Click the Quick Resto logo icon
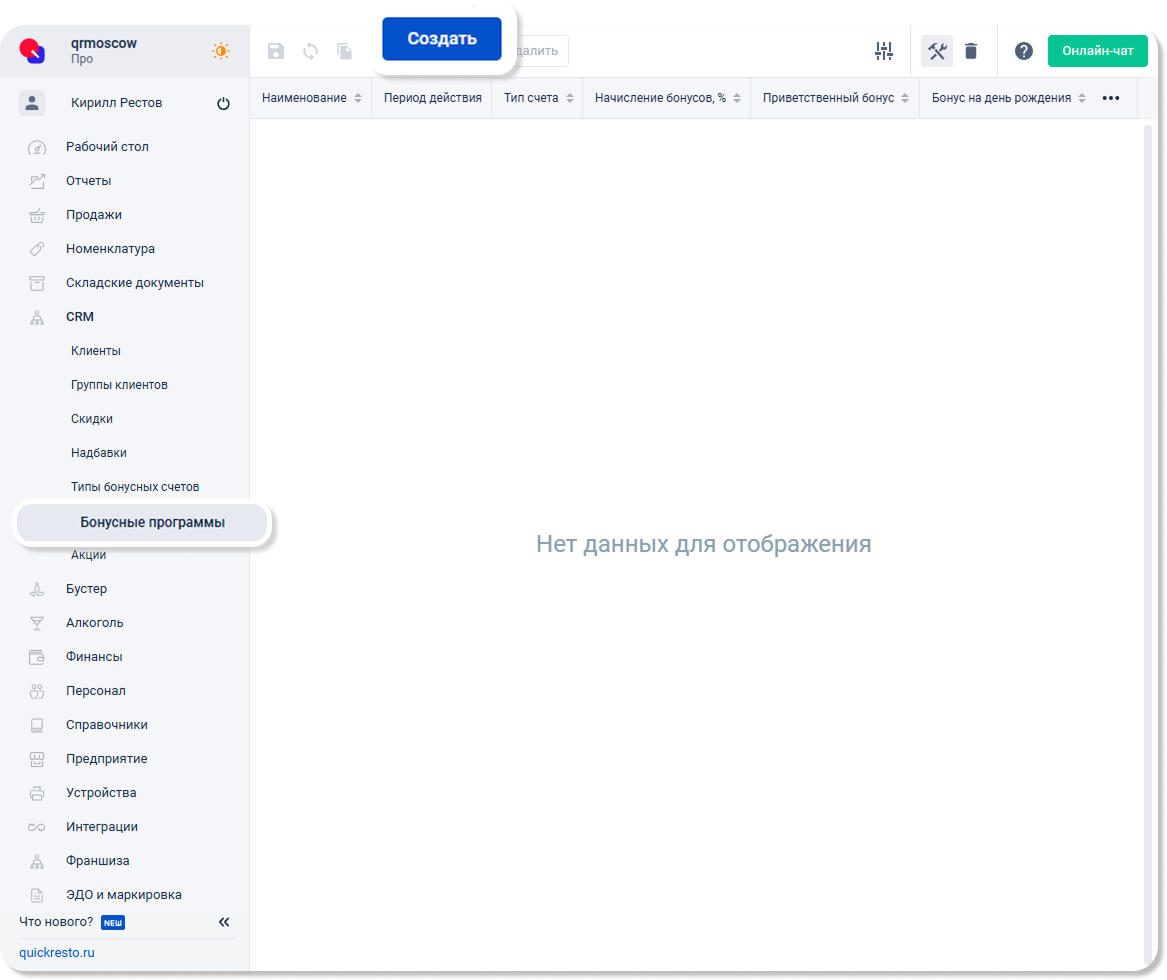The image size is (1167, 980). tap(32, 51)
